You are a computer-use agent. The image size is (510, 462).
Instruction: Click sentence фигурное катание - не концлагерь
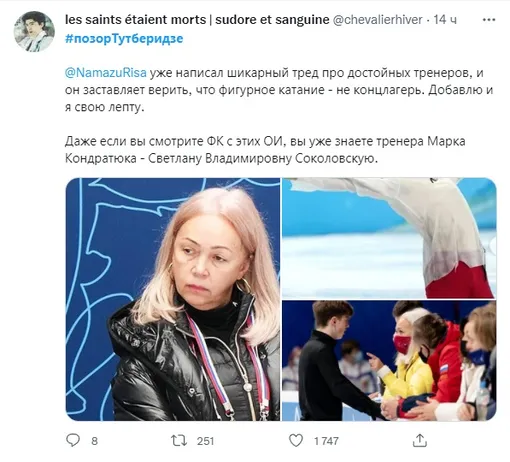(x=321, y=90)
